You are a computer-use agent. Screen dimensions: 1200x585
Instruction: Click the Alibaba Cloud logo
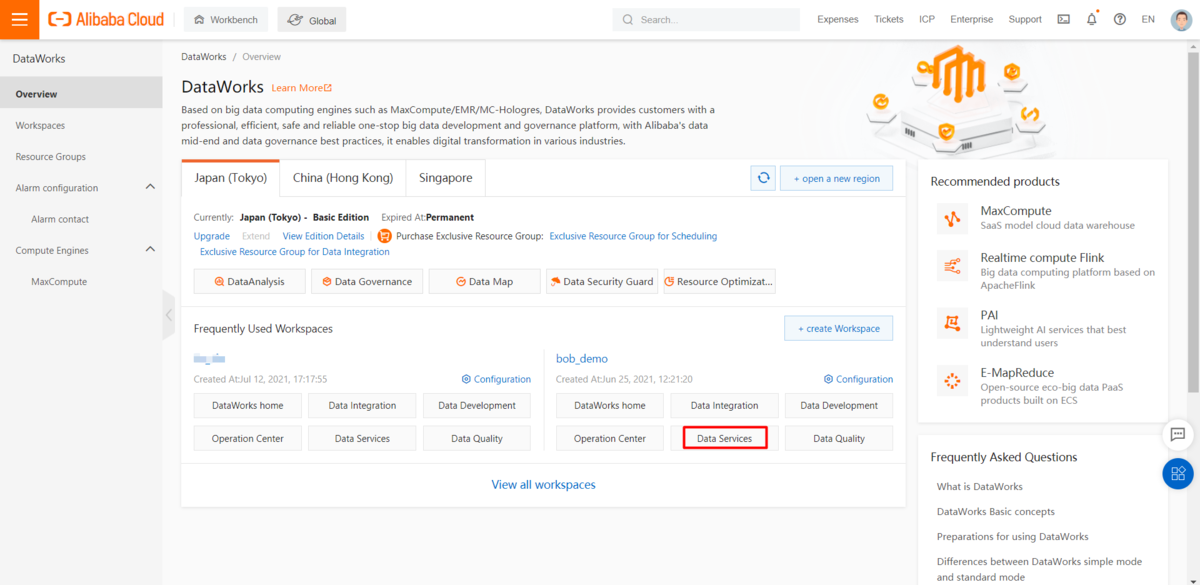click(106, 19)
